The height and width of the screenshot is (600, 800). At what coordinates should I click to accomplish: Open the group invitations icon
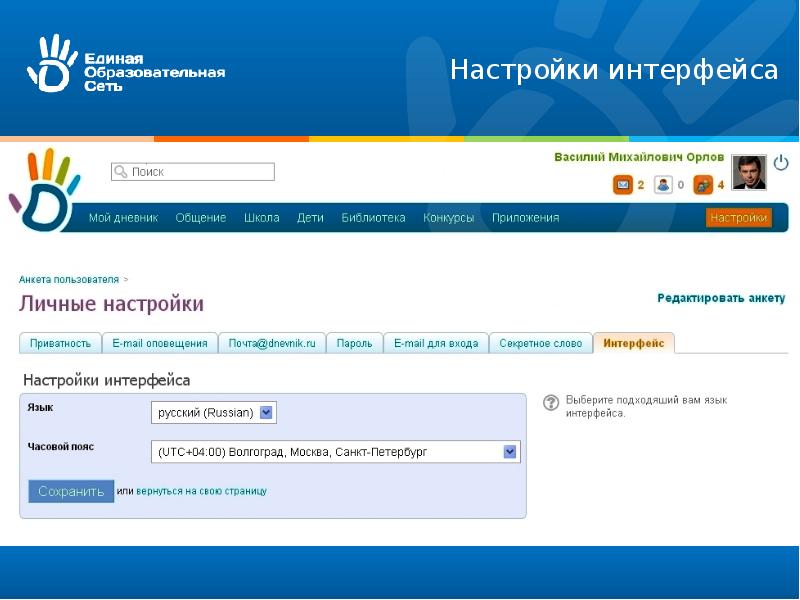[703, 185]
